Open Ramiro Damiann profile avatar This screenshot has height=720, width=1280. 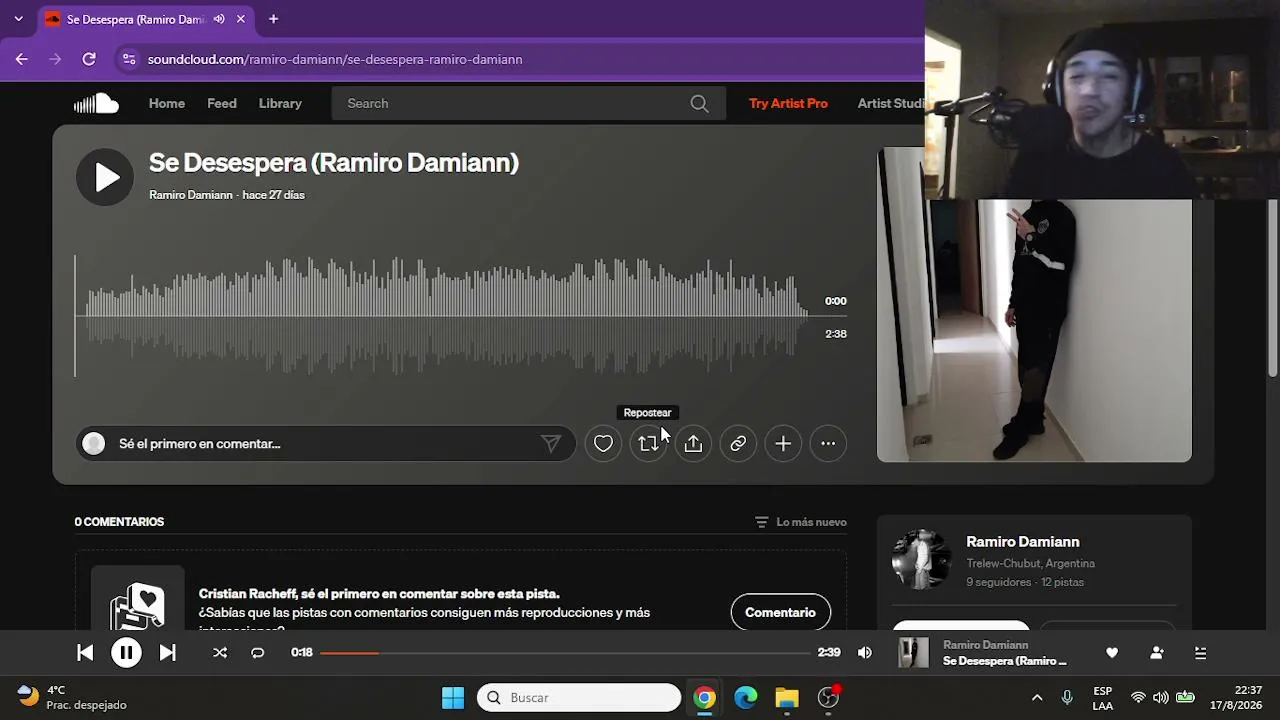[x=921, y=560]
